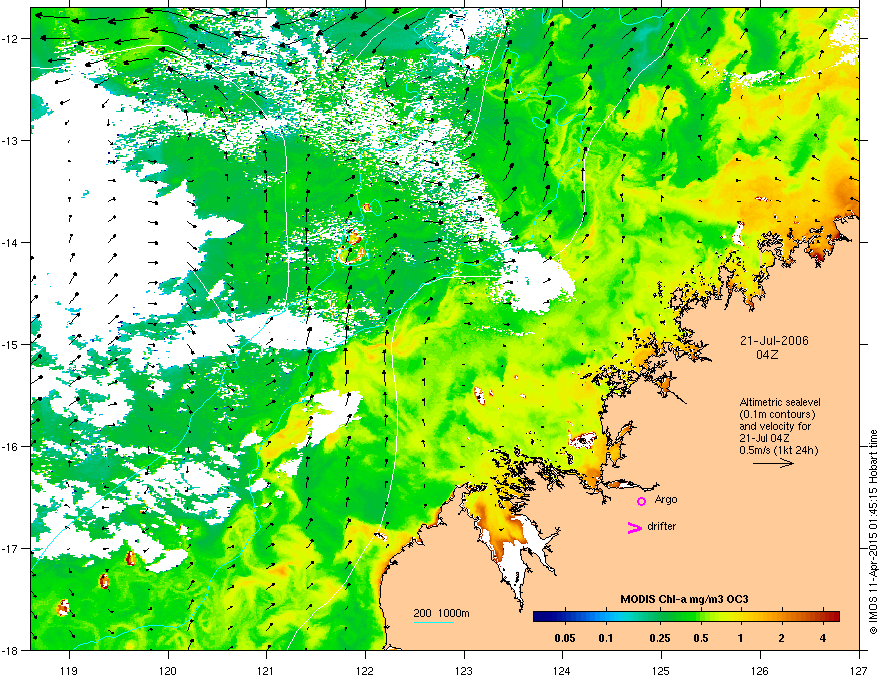
Task: Click the latitude axis label '-12'
Action: coord(11,39)
